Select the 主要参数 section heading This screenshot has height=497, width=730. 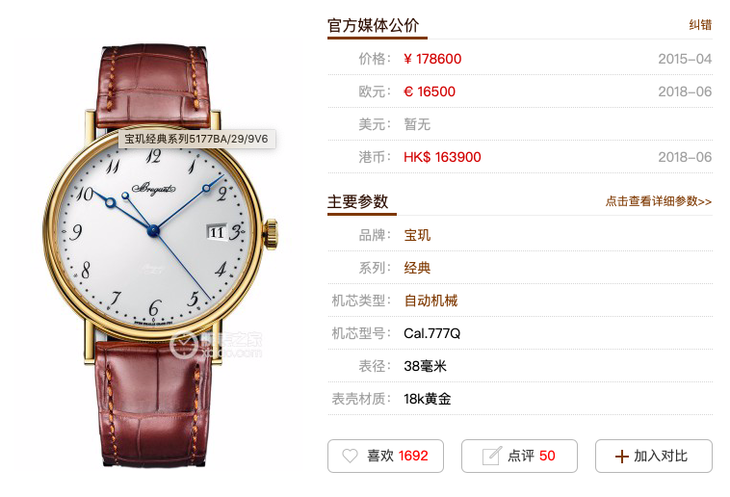point(358,202)
